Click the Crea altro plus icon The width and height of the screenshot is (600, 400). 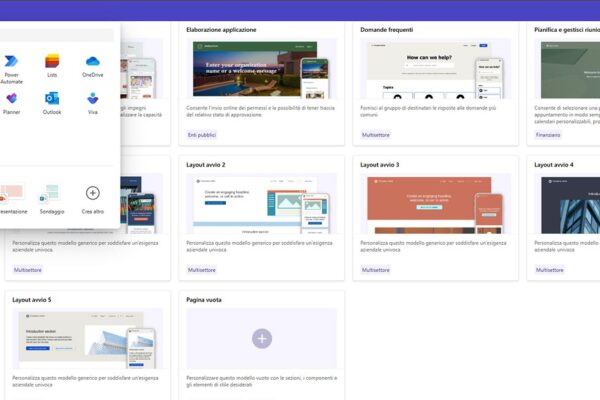93,193
